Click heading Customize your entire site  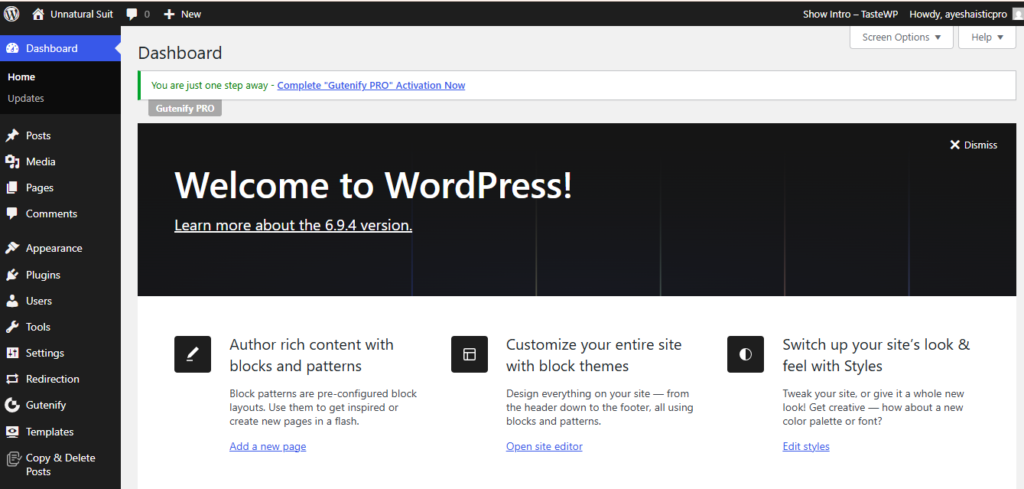(594, 355)
